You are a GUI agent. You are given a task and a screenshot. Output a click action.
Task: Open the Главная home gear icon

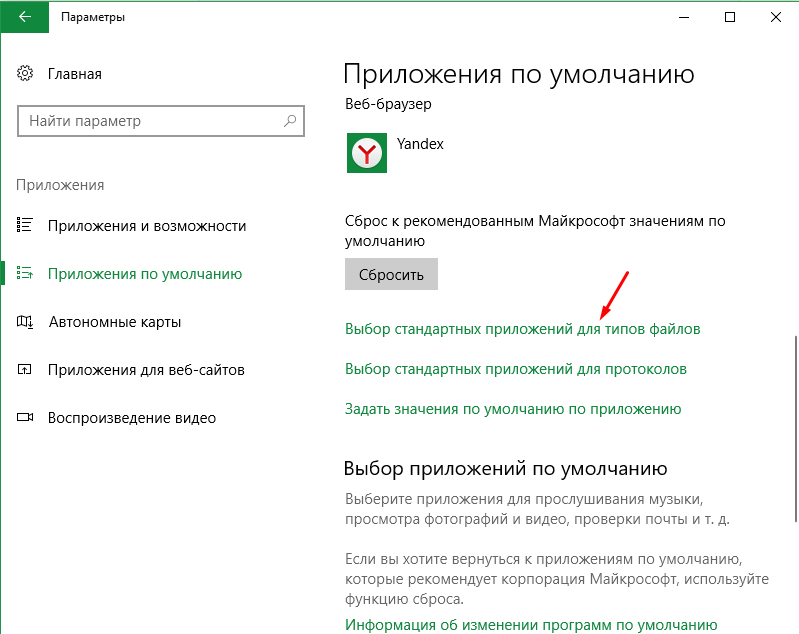[x=25, y=73]
